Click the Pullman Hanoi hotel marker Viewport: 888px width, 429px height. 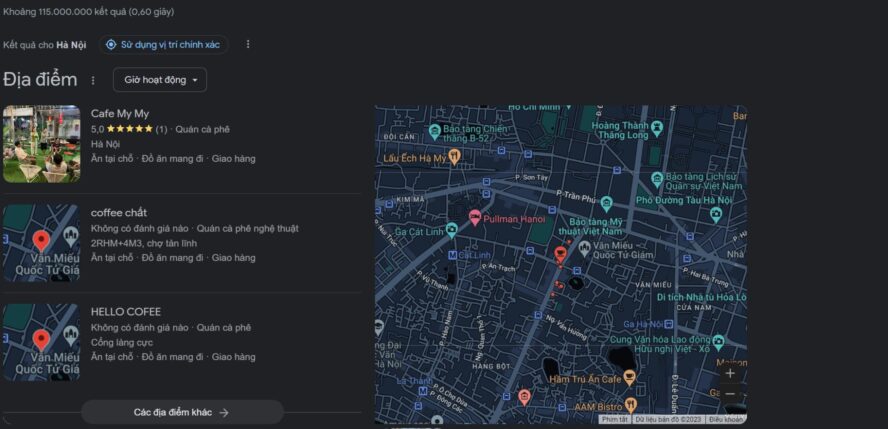point(475,218)
